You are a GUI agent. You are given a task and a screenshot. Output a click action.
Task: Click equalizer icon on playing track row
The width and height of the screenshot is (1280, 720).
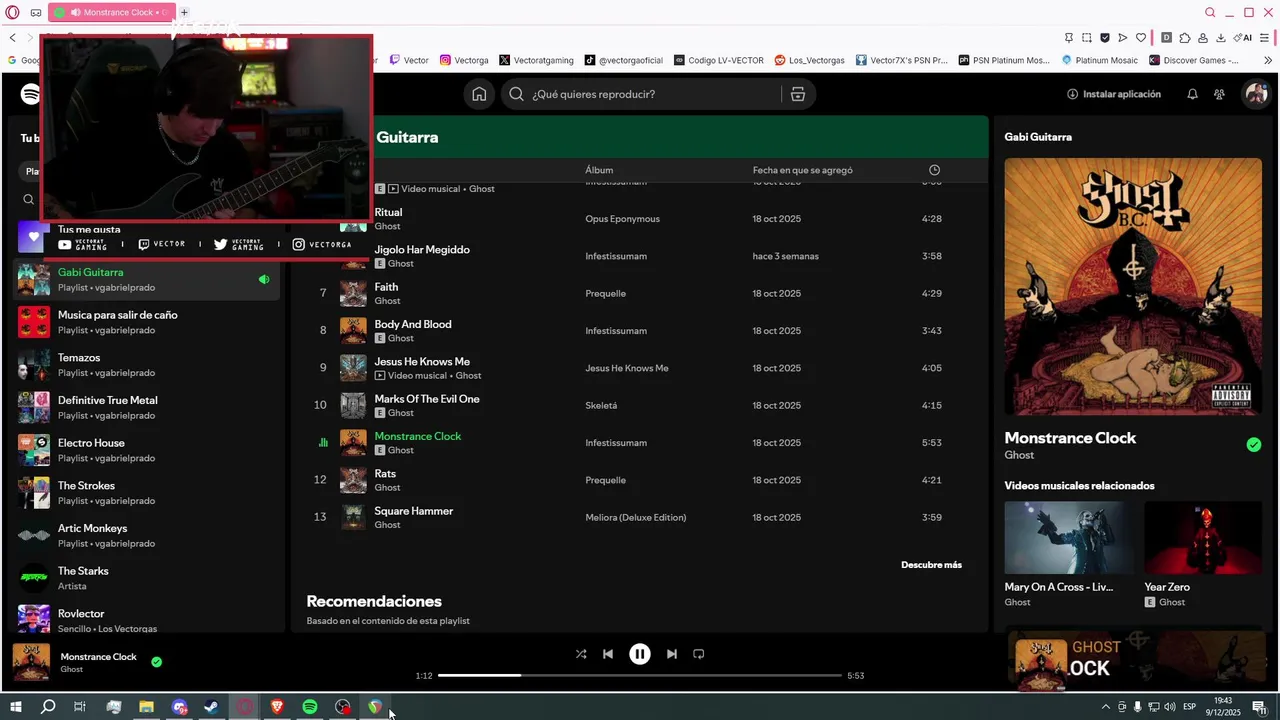322,443
